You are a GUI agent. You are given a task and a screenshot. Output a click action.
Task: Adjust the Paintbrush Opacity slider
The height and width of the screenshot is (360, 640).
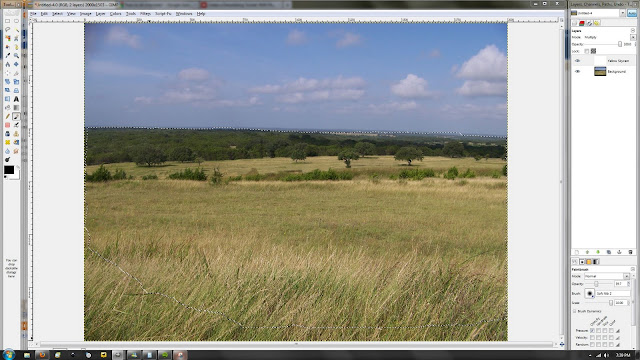[598, 284]
